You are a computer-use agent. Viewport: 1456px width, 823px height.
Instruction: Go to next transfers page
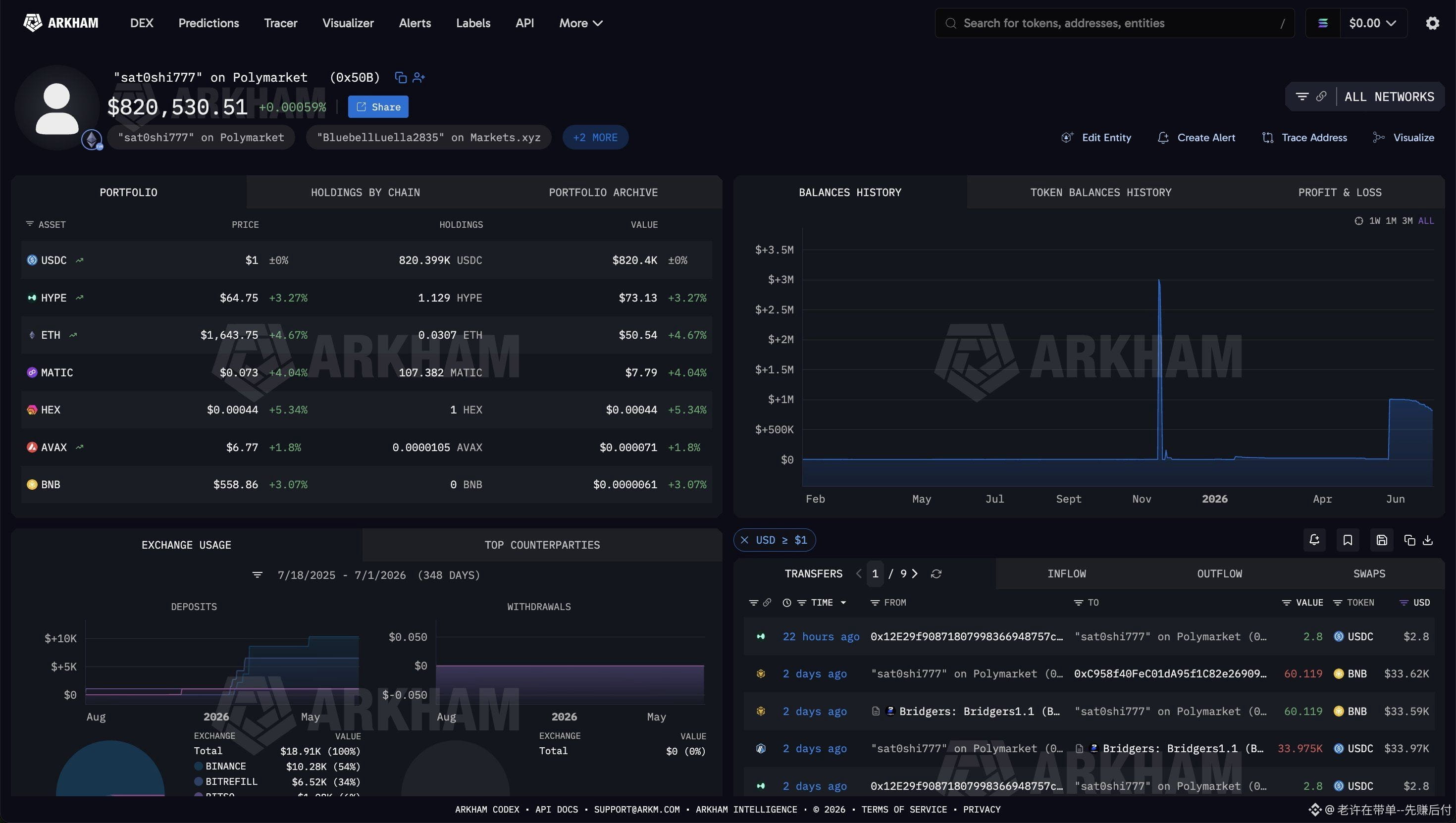click(915, 574)
